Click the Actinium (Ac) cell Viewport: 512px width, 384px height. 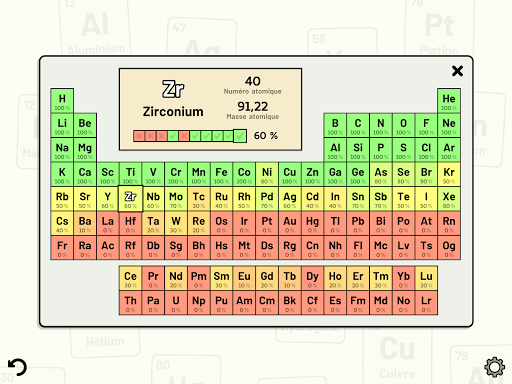[x=108, y=248]
